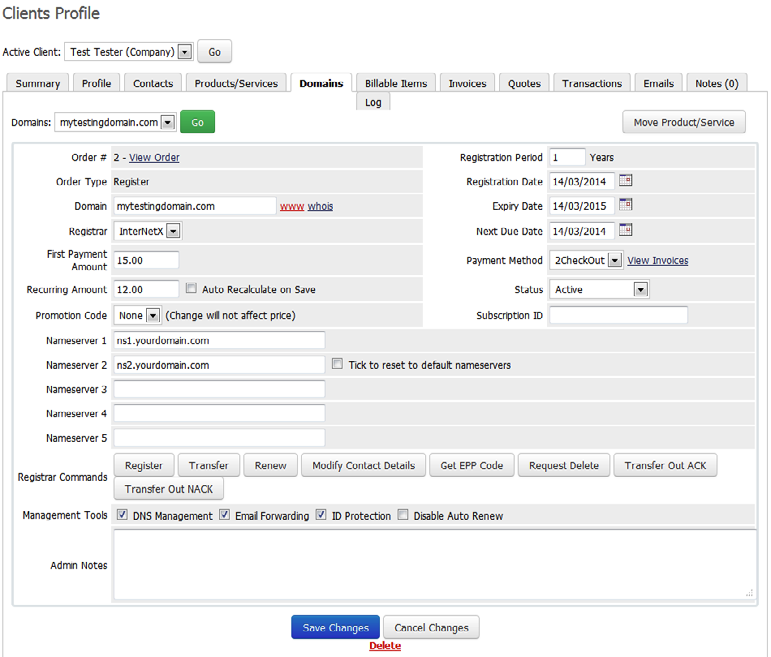Open the Quotes tab
Screen dimensions: 771x657
pos(524,83)
